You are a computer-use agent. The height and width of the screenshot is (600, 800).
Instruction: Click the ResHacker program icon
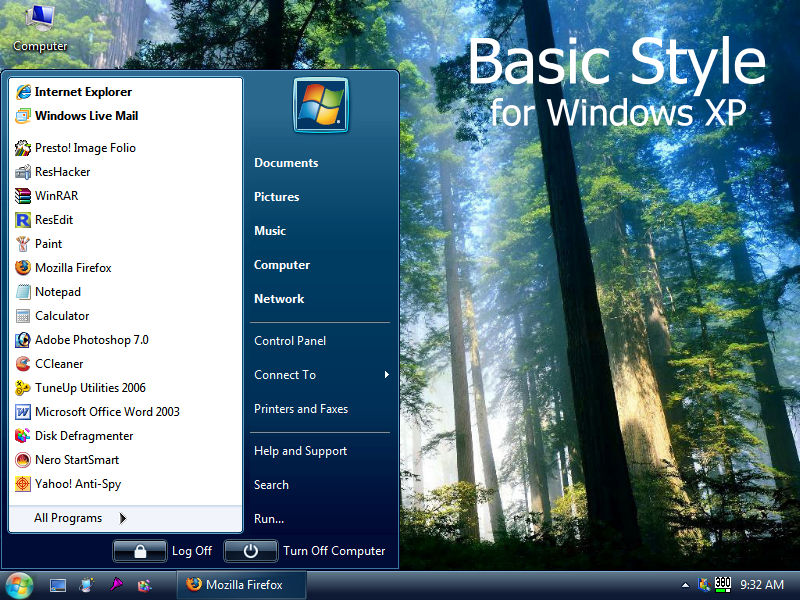(x=23, y=172)
